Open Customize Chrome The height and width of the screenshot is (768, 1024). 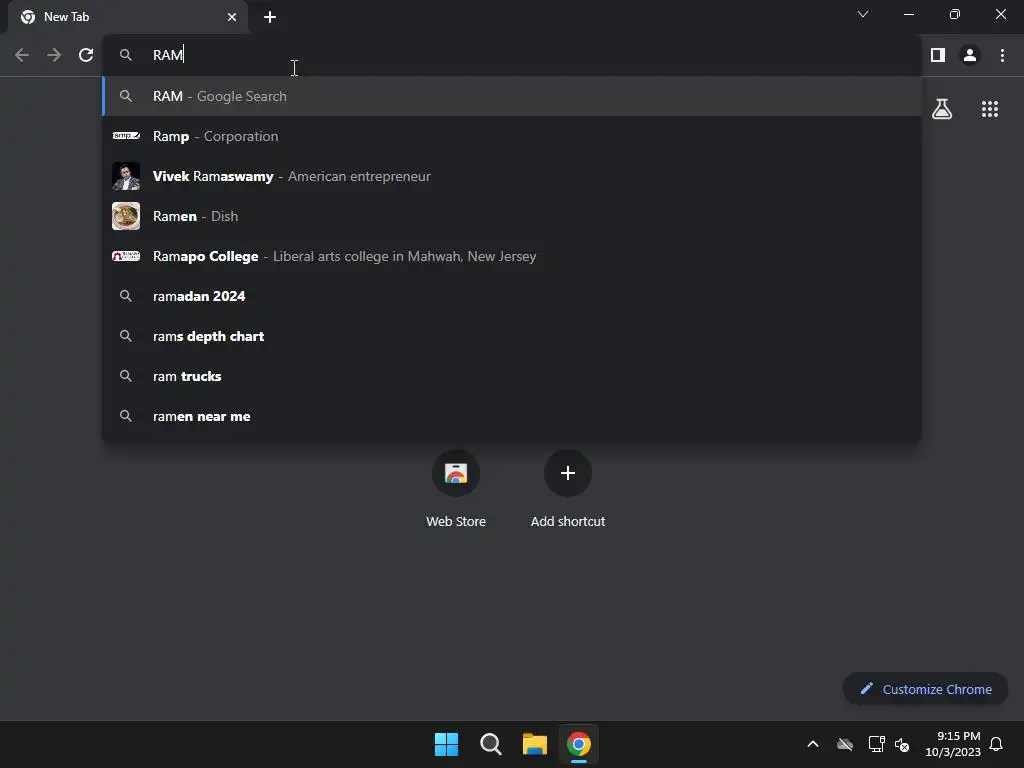tap(925, 689)
